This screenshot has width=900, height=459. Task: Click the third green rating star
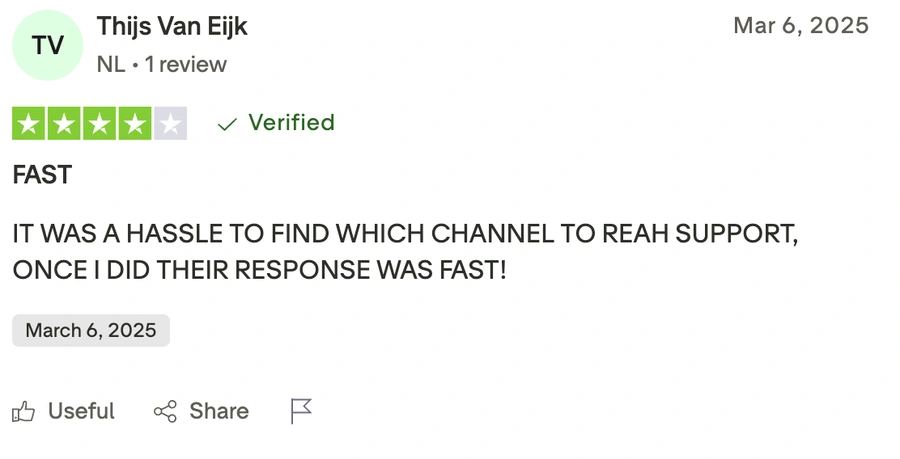pos(99,124)
